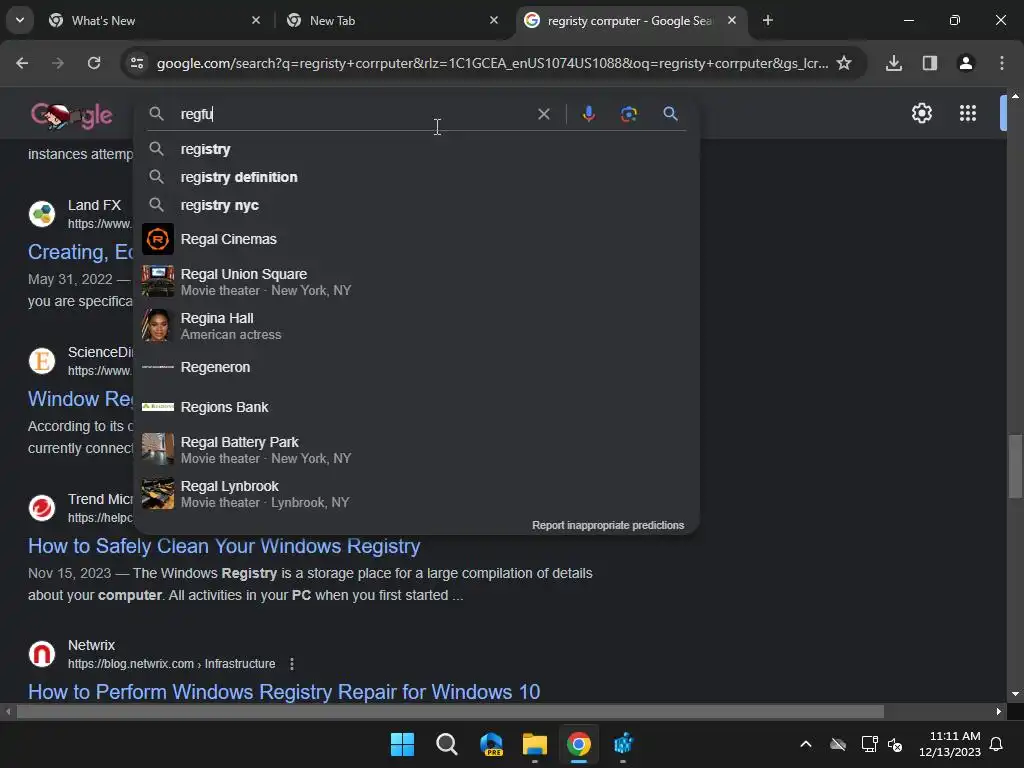Submit search using blue magnifier icon
Image resolution: width=1024 pixels, height=768 pixels.
click(x=670, y=114)
